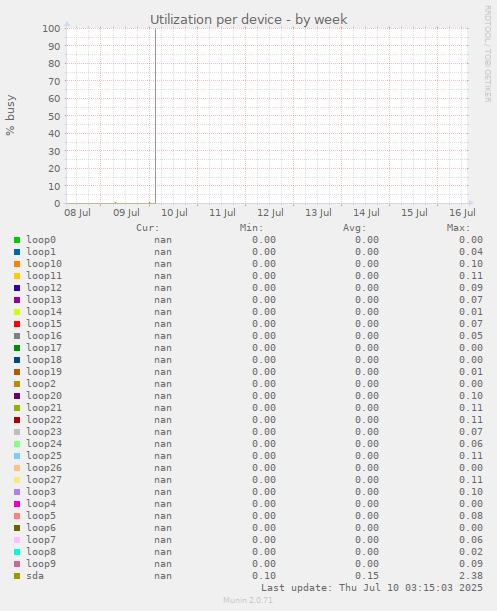The height and width of the screenshot is (611, 497).
Task: Click the loop5 Max value 0.08
Action: click(x=471, y=516)
